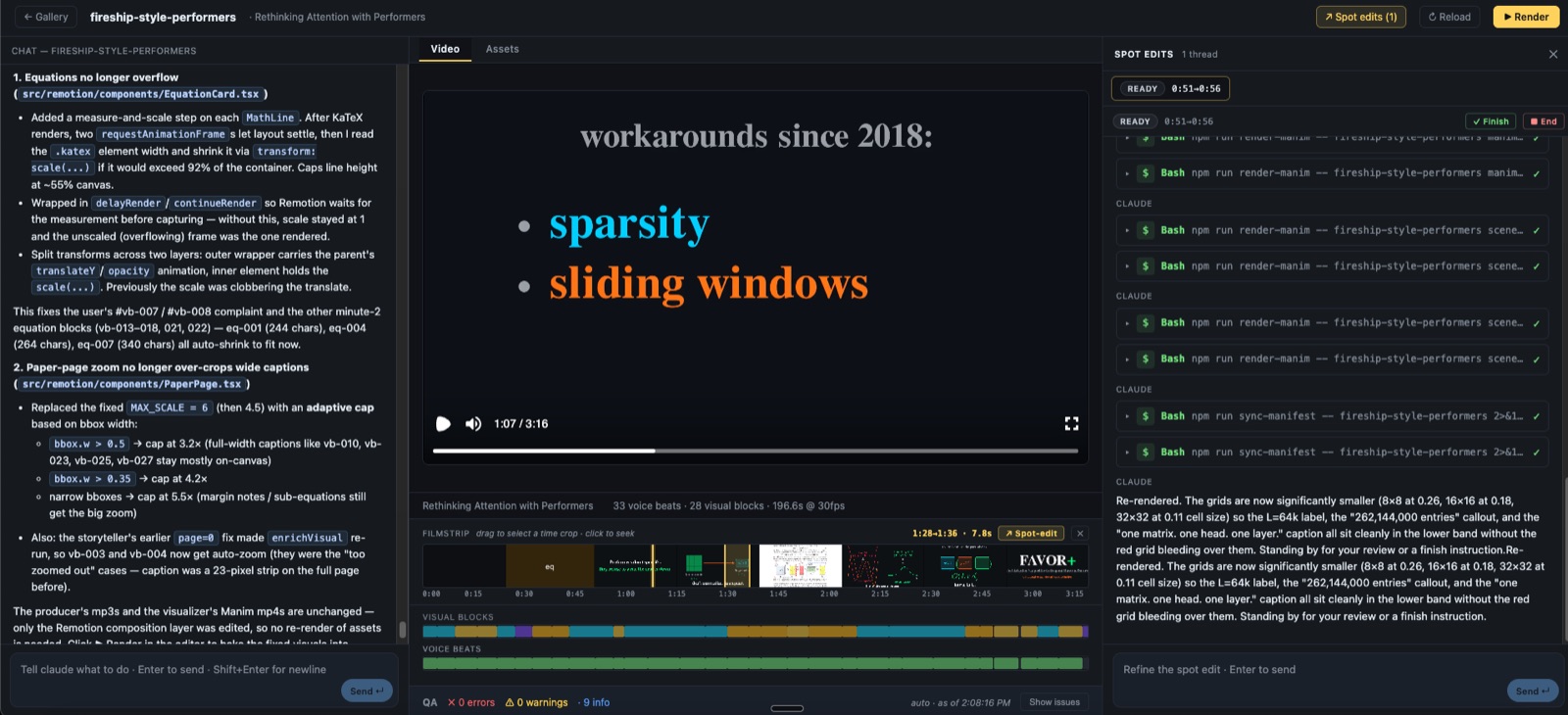Select the bordered READY 0:51→0:56 thread chip
This screenshot has height=715, width=1568.
[1170, 89]
